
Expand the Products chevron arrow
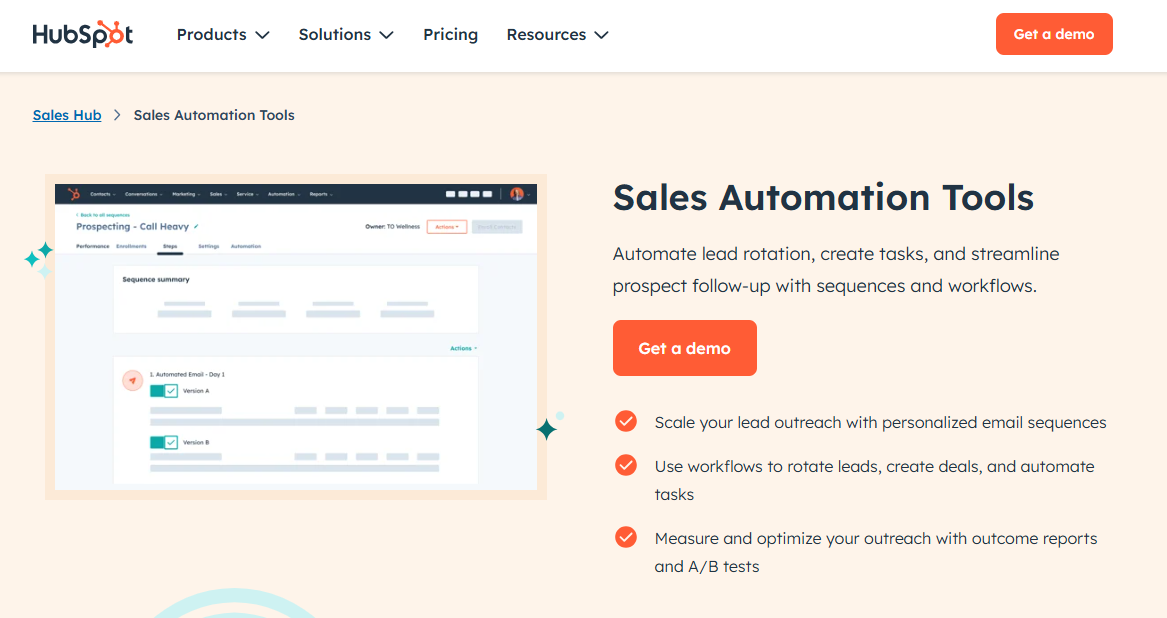click(x=262, y=35)
